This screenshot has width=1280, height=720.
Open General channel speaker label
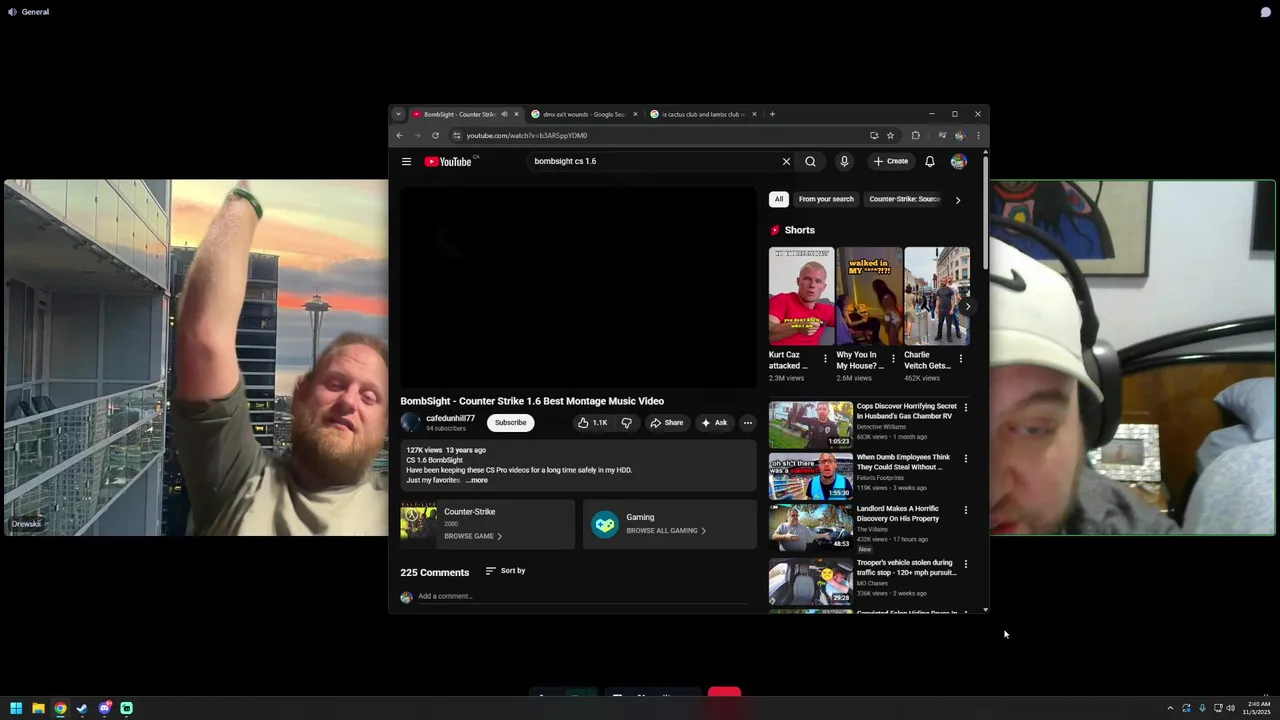[x=28, y=12]
